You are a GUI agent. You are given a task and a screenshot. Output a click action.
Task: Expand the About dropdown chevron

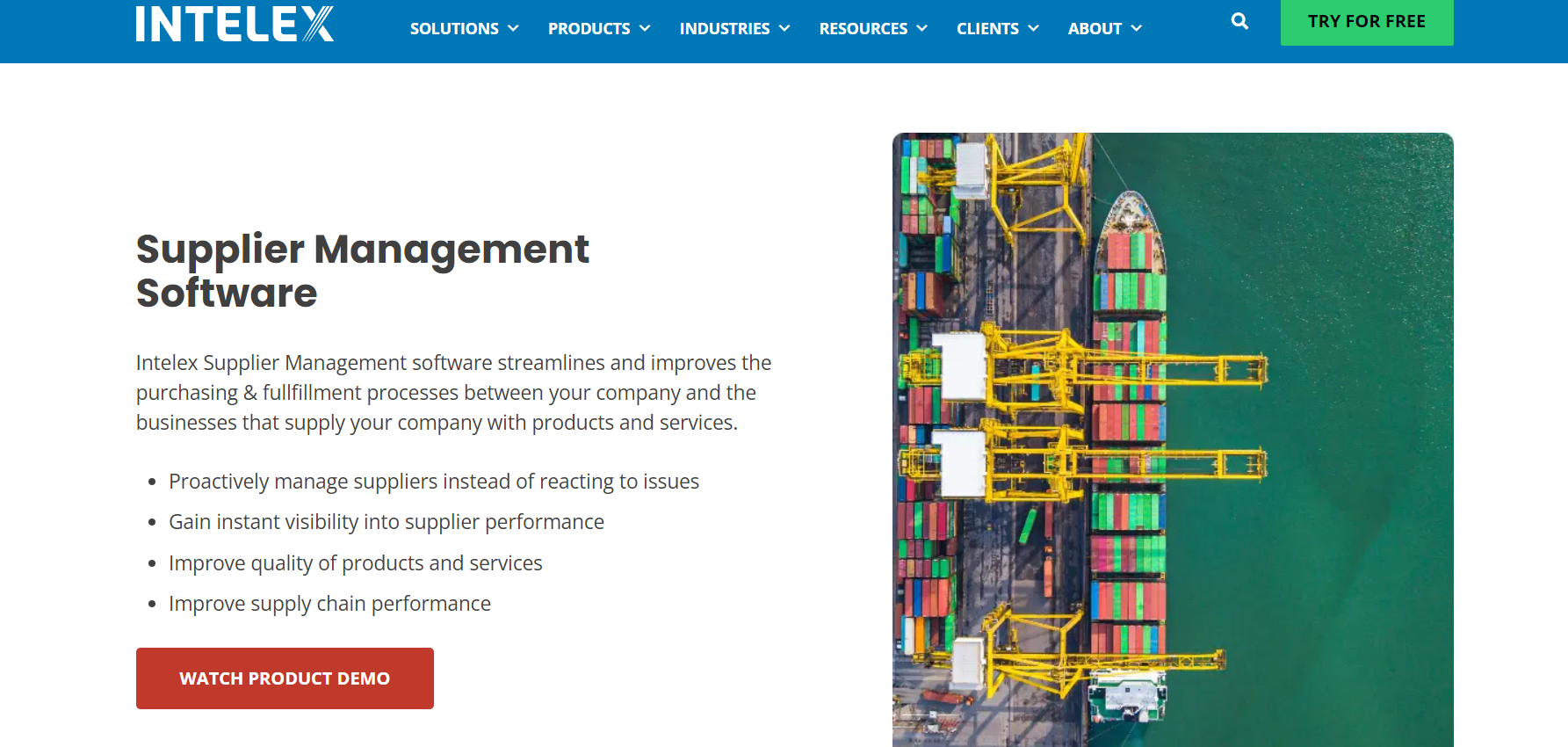click(1137, 28)
